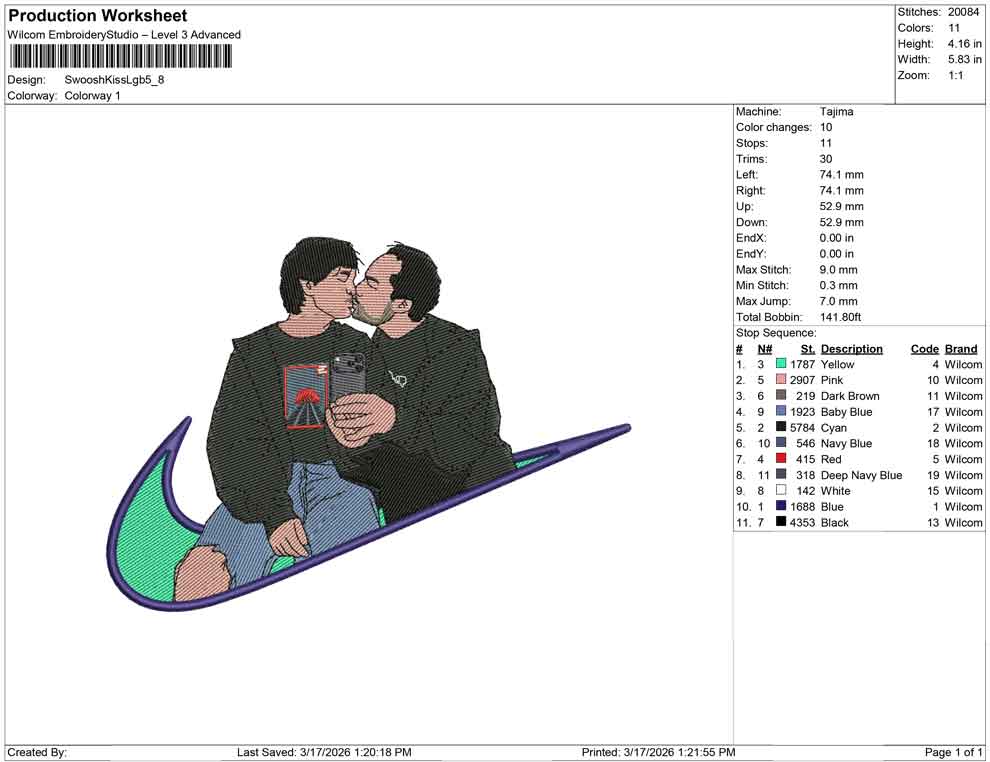Click the Trims value '30'
The image size is (990, 762).
826,159
